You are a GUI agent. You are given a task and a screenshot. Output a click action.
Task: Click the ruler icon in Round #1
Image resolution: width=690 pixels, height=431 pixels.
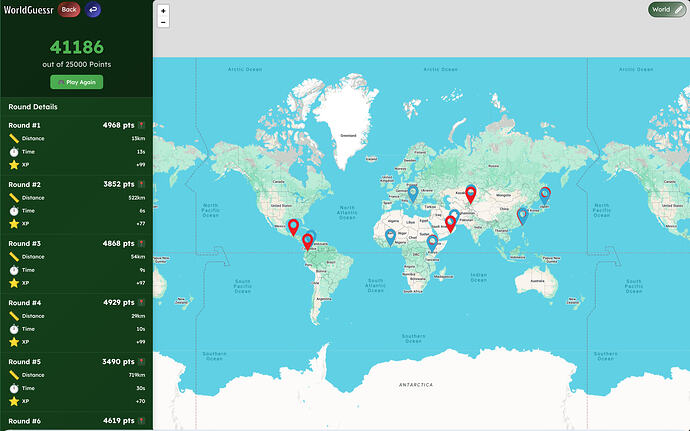14,139
